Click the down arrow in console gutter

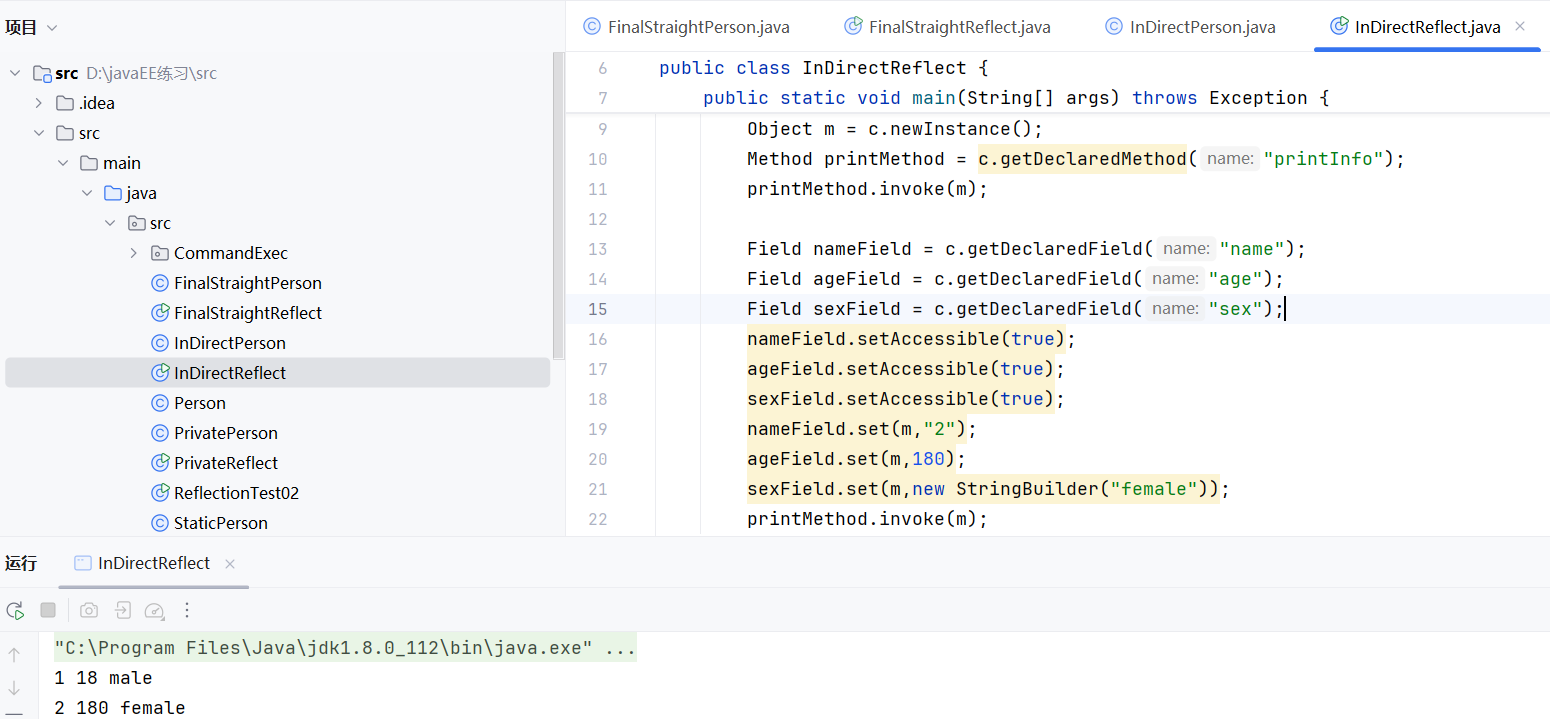[14, 688]
